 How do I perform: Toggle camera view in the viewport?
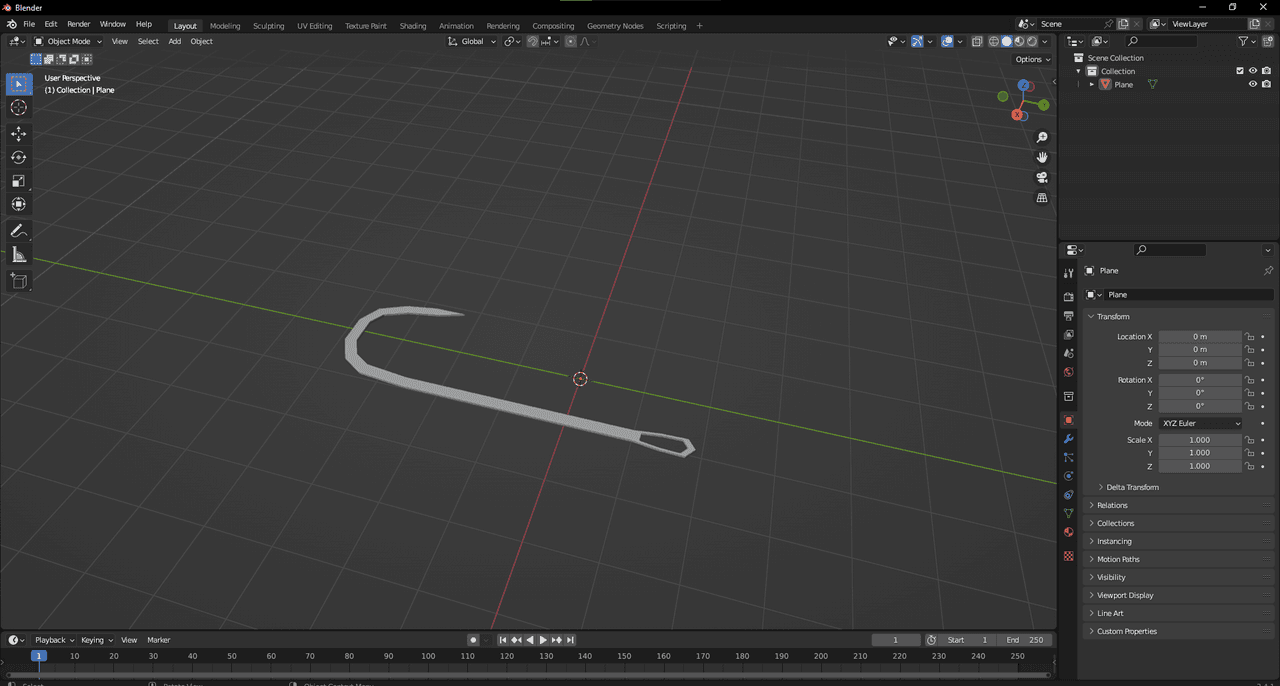[x=1042, y=178]
